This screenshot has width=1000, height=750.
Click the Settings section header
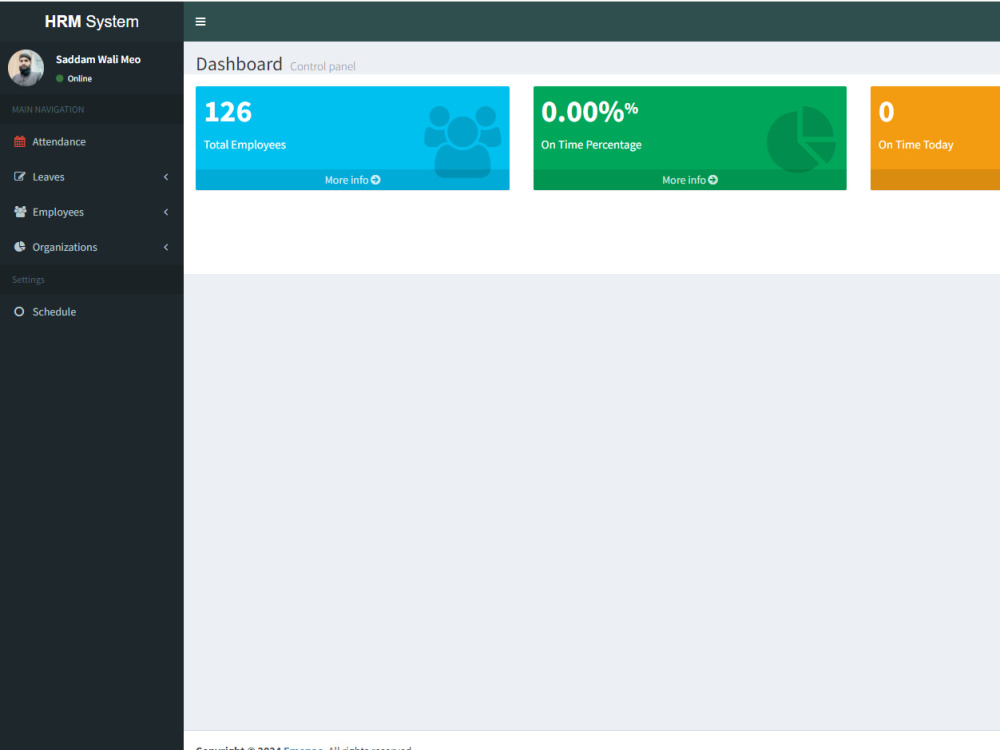pos(28,280)
